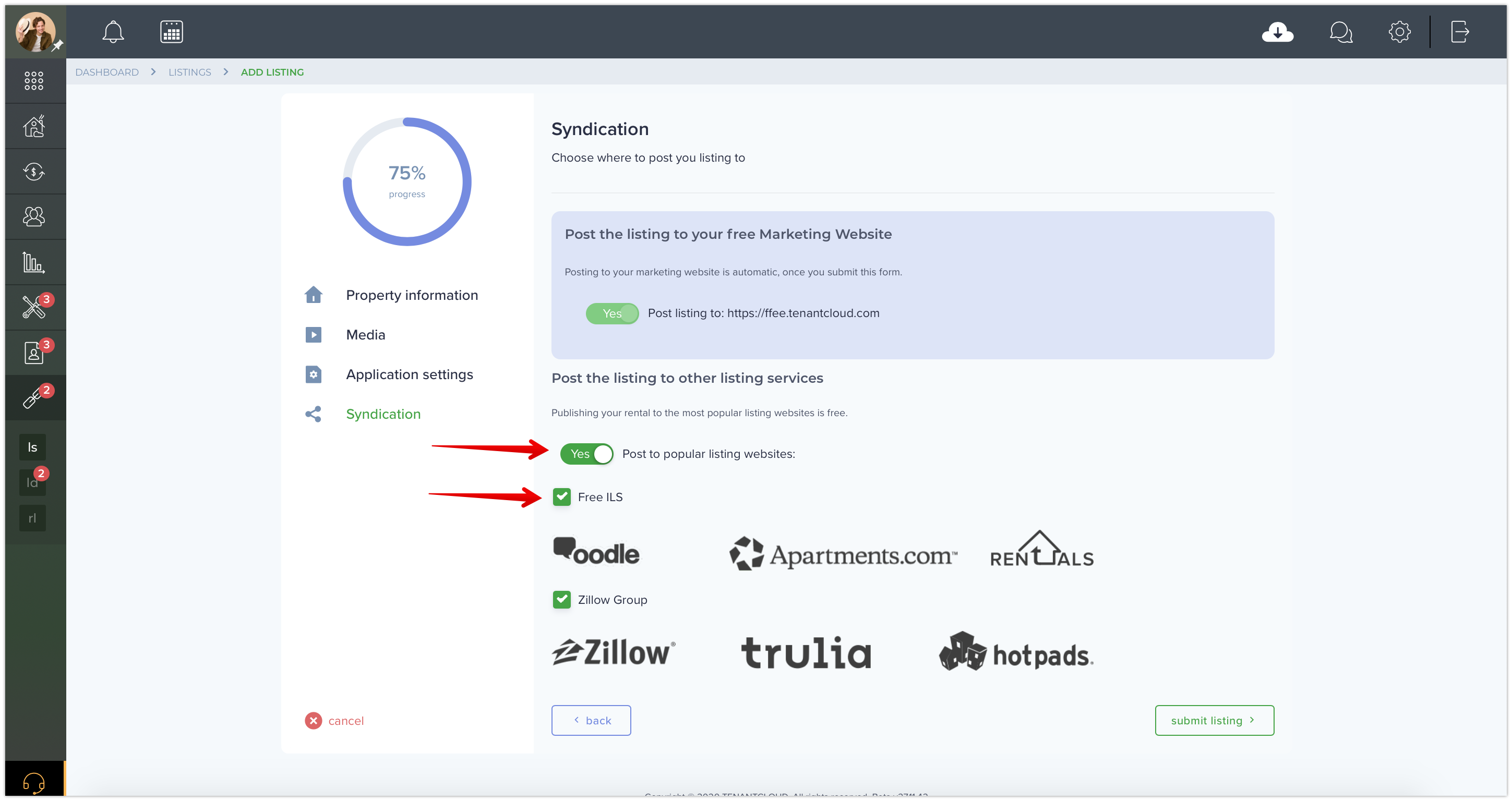The height and width of the screenshot is (801, 1512).
Task: Open the support headset icon
Action: click(x=34, y=782)
